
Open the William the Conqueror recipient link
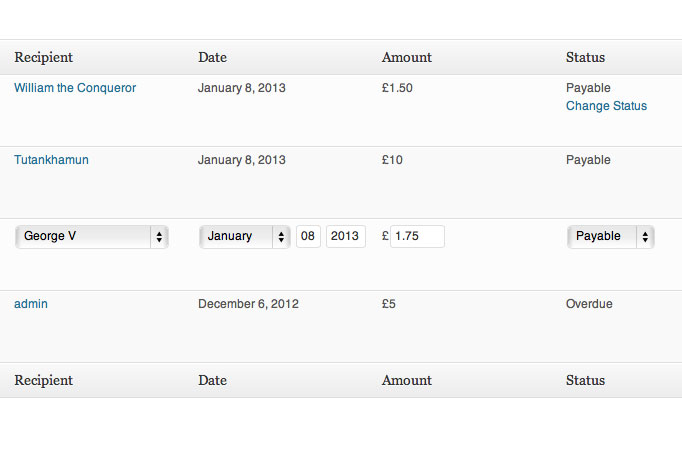click(x=75, y=88)
